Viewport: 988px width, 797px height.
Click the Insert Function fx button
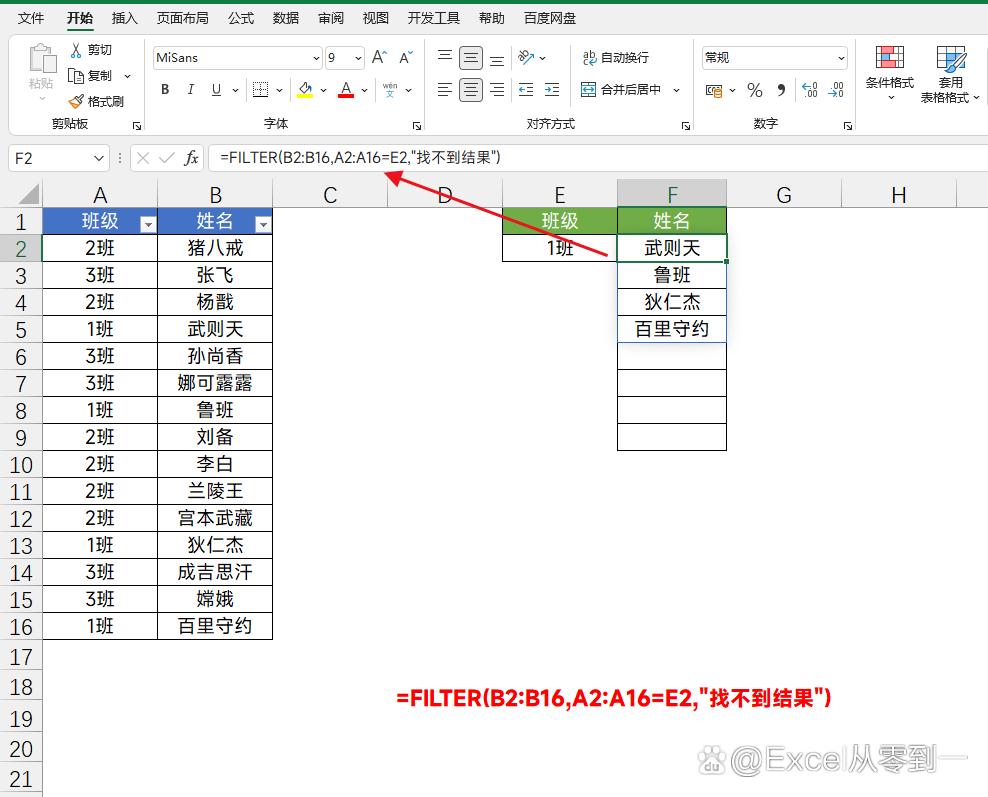[x=191, y=158]
